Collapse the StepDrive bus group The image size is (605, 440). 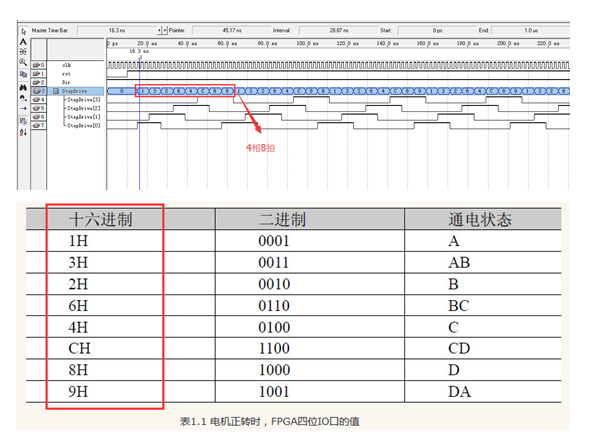(x=56, y=90)
